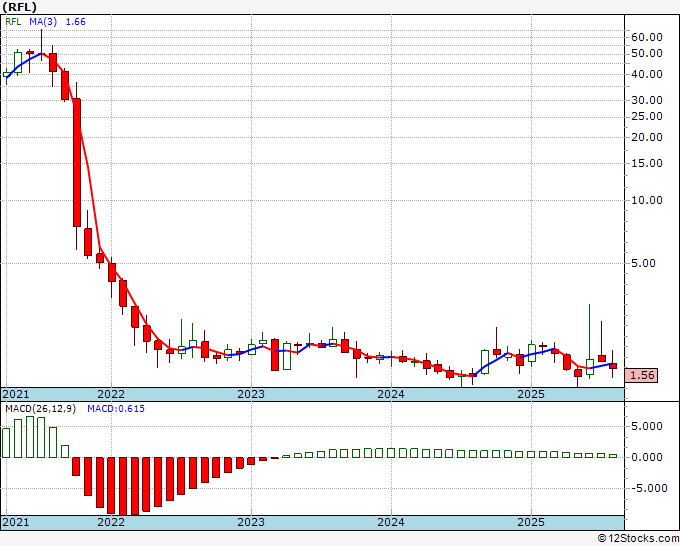Click the tallest green MACD histogram bar
This screenshot has height=546, width=680.
30,437
